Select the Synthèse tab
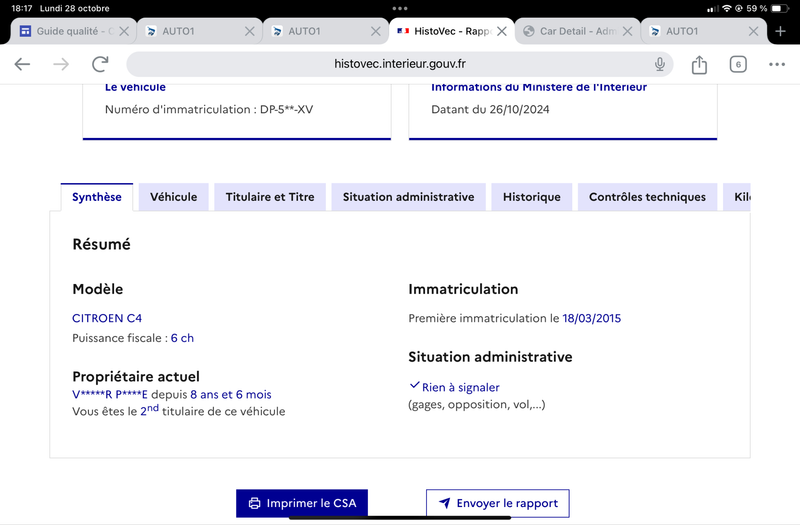The image size is (800, 525). (96, 197)
